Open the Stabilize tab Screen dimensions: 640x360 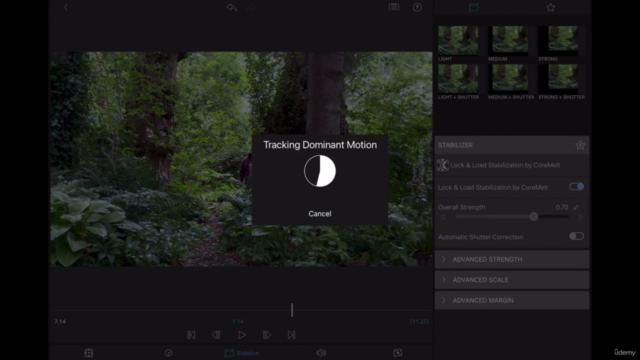(x=242, y=353)
